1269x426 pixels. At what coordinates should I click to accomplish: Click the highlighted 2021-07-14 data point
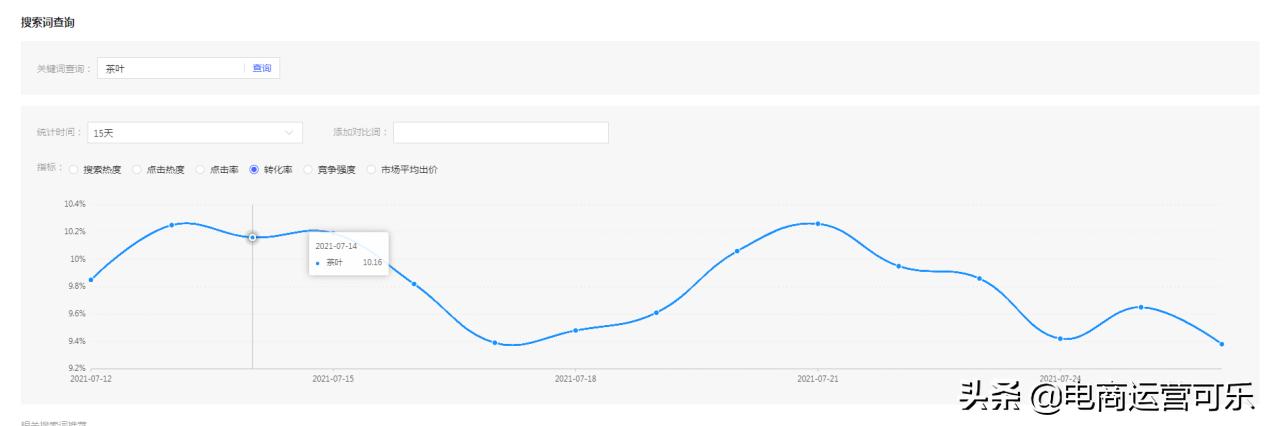click(252, 237)
